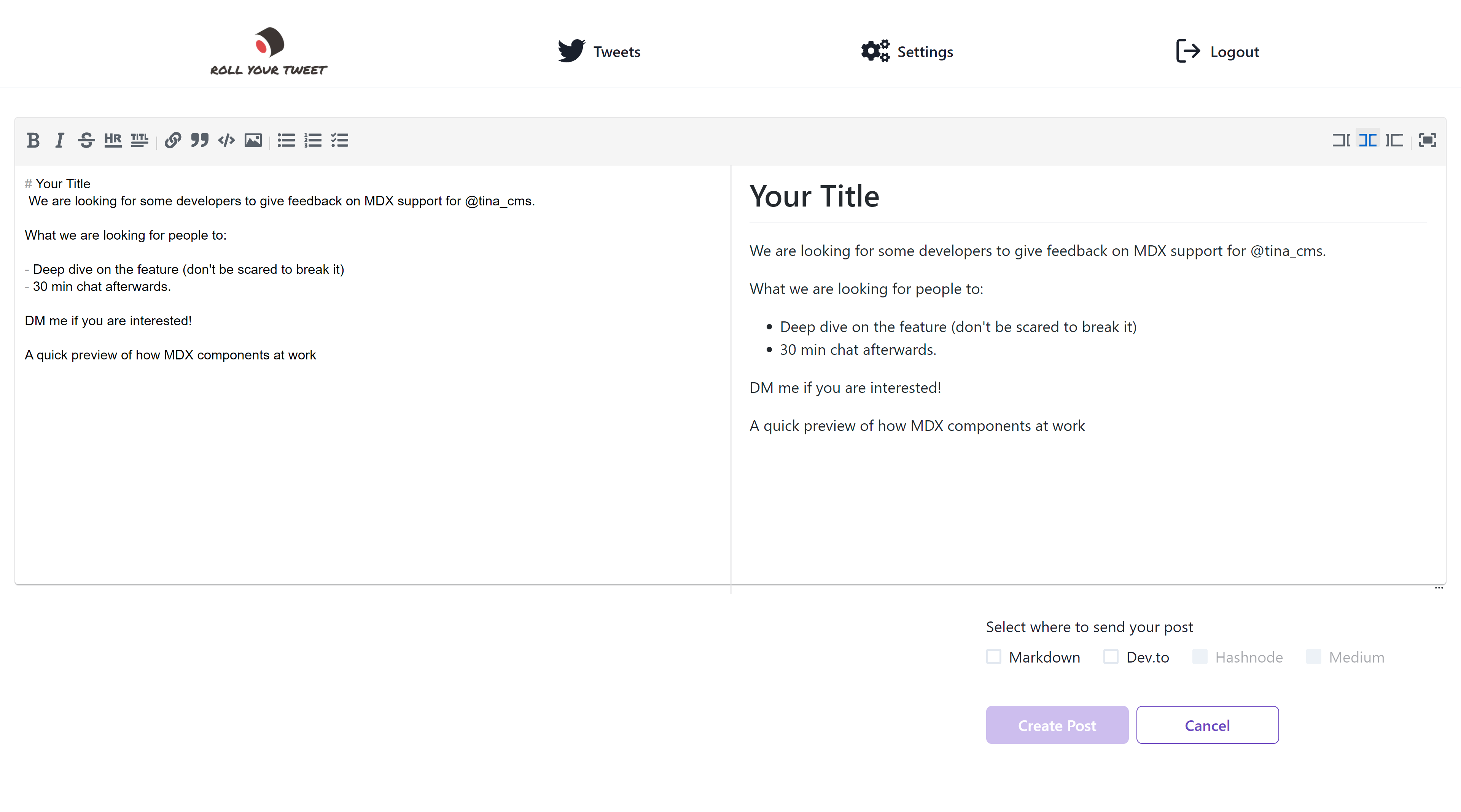Click the Cancel button
The width and height of the screenshot is (1461, 812).
coord(1208,725)
